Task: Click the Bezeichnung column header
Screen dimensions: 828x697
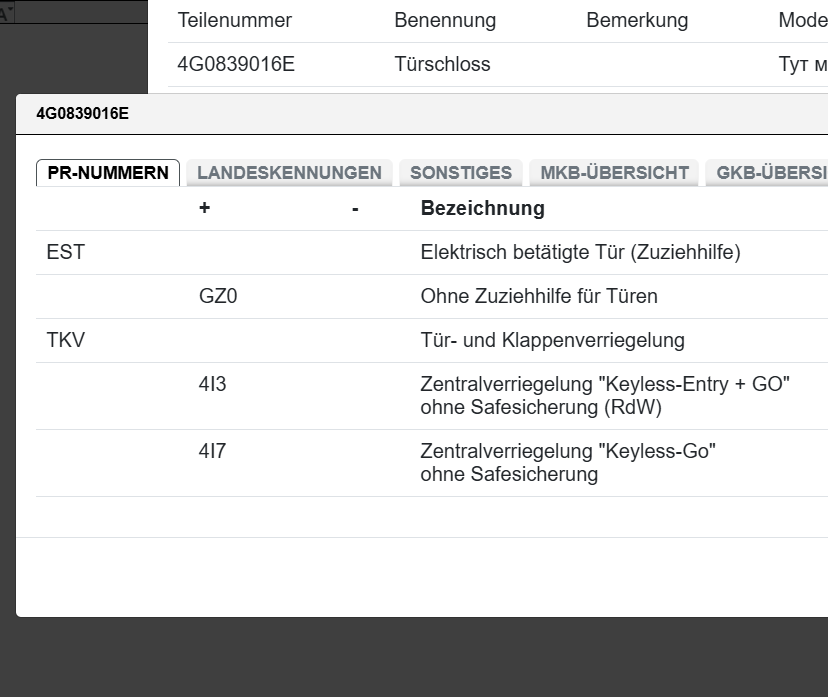Action: [x=482, y=208]
